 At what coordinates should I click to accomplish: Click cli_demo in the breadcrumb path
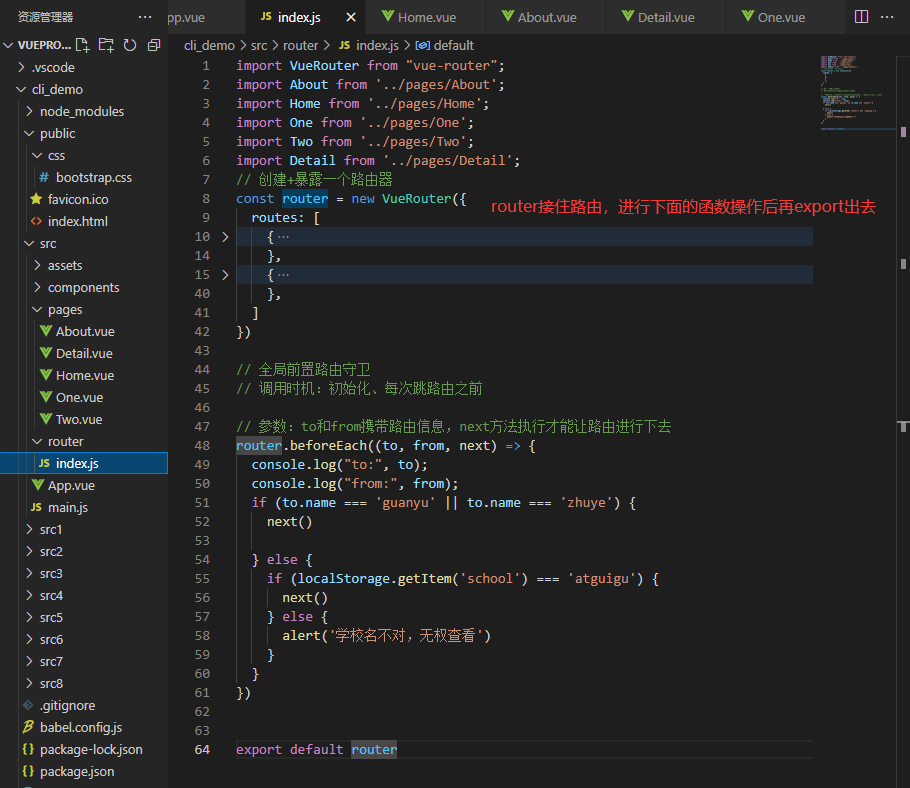[x=210, y=45]
